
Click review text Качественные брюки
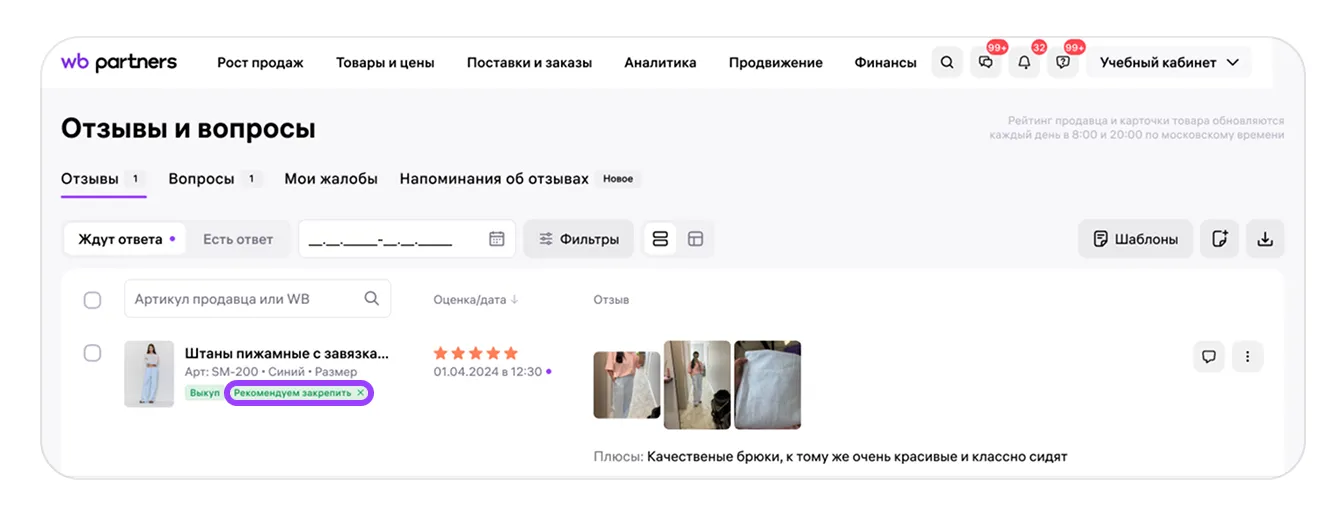pos(857,457)
